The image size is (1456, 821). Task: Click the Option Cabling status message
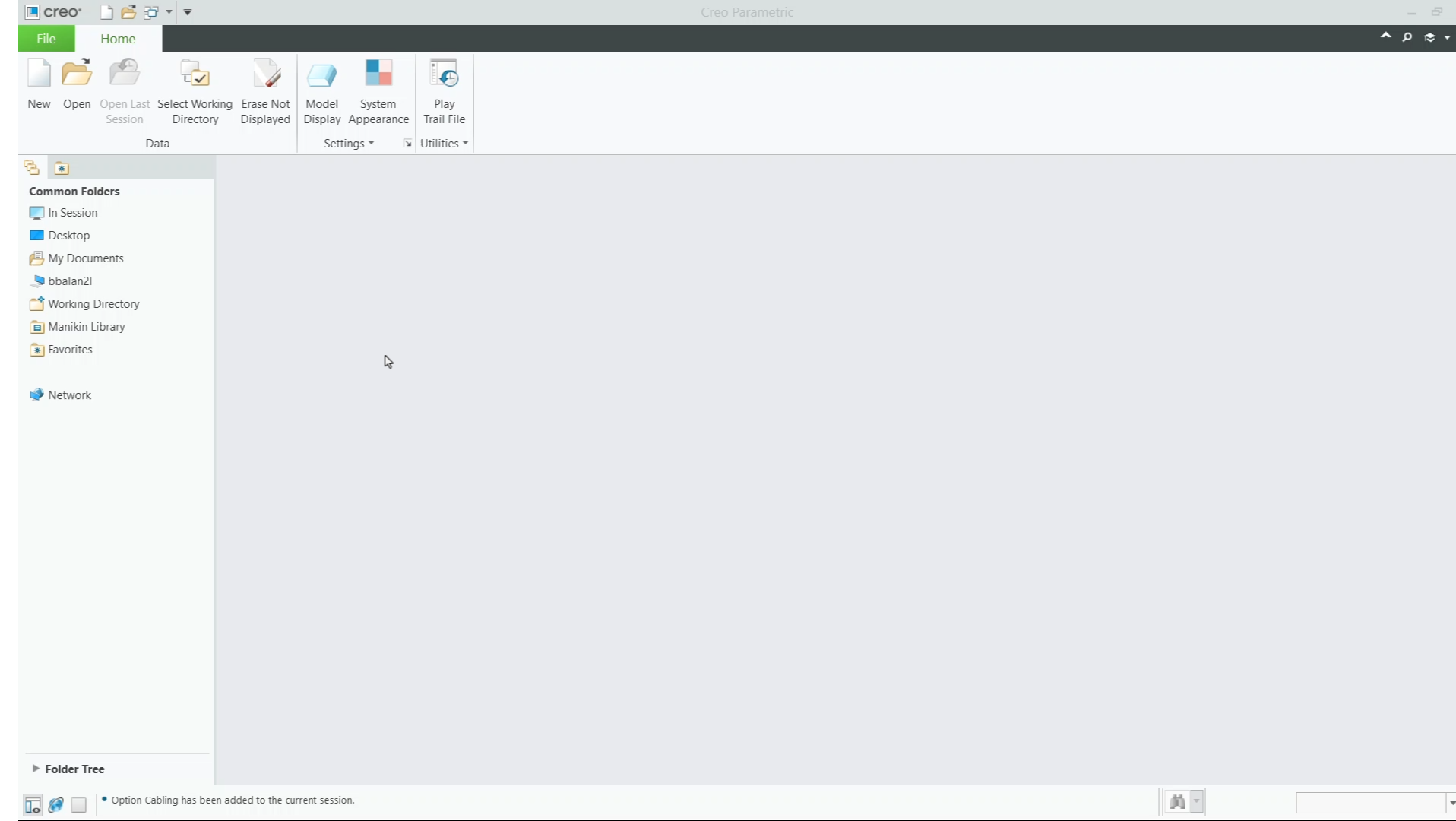pyautogui.click(x=233, y=800)
